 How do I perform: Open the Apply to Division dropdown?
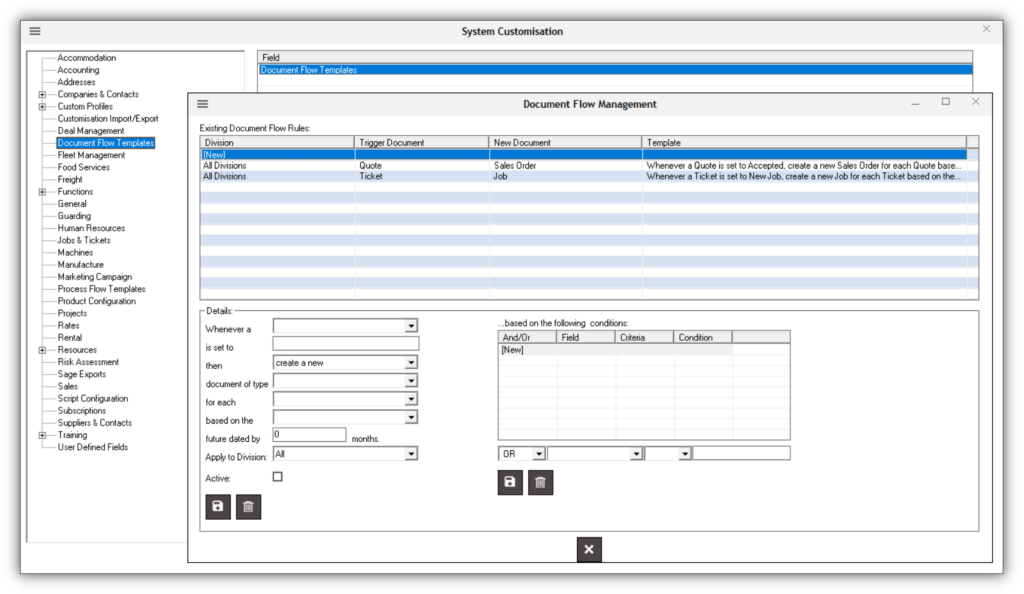point(411,454)
